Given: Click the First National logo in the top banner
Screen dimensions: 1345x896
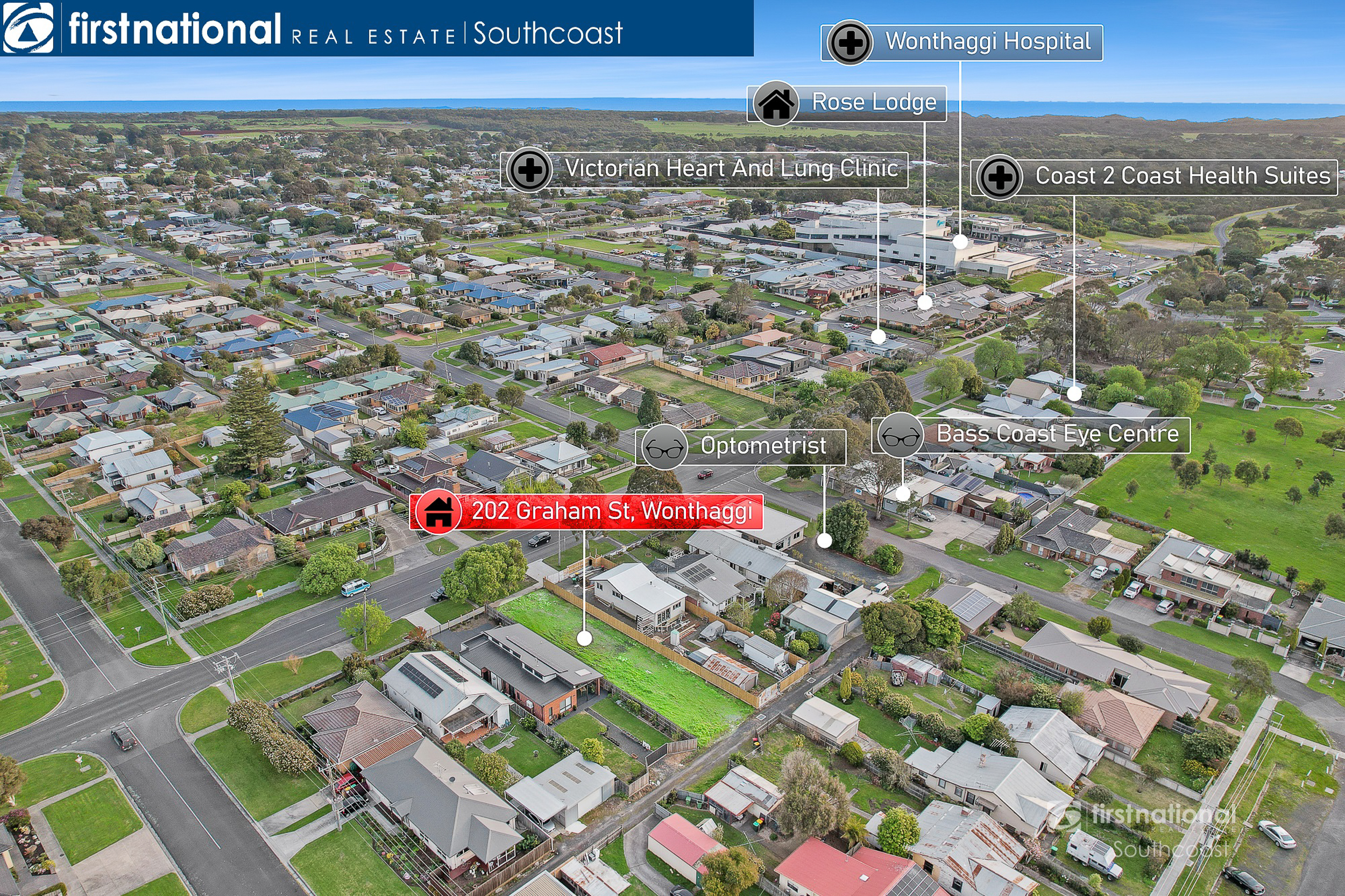Looking at the screenshot, I should (28, 28).
